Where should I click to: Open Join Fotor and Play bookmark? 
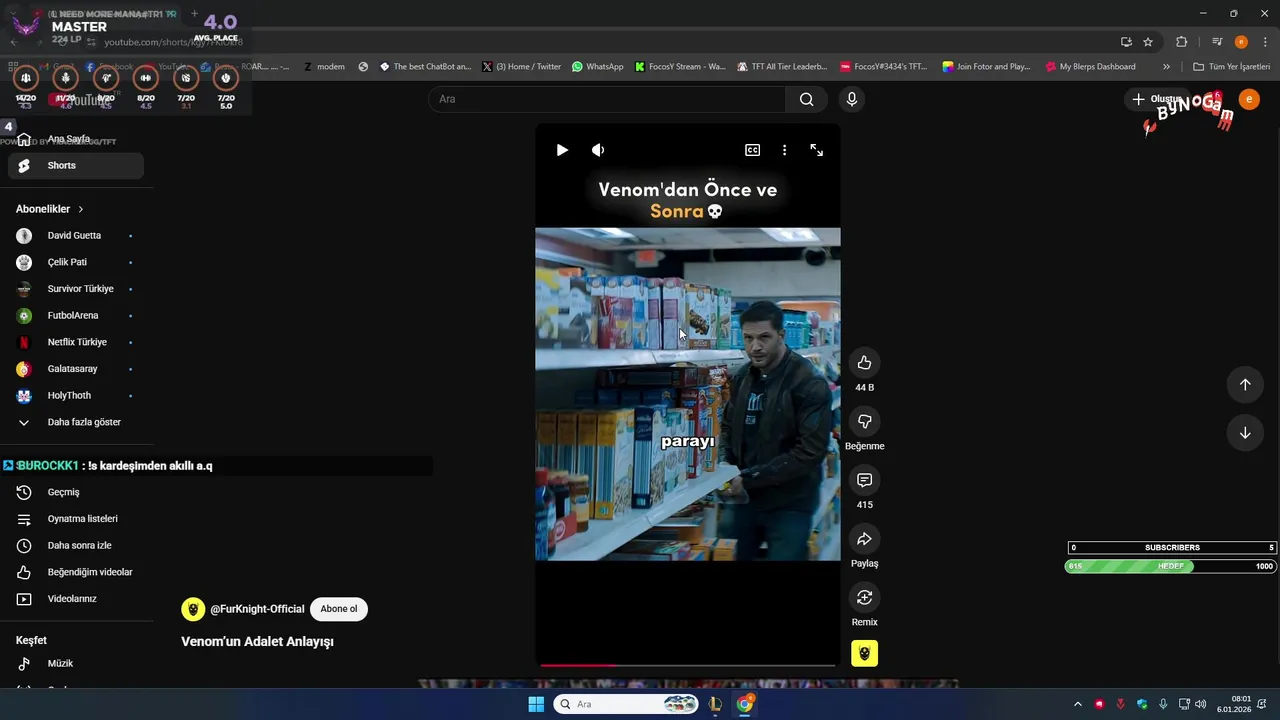pyautogui.click(x=986, y=67)
